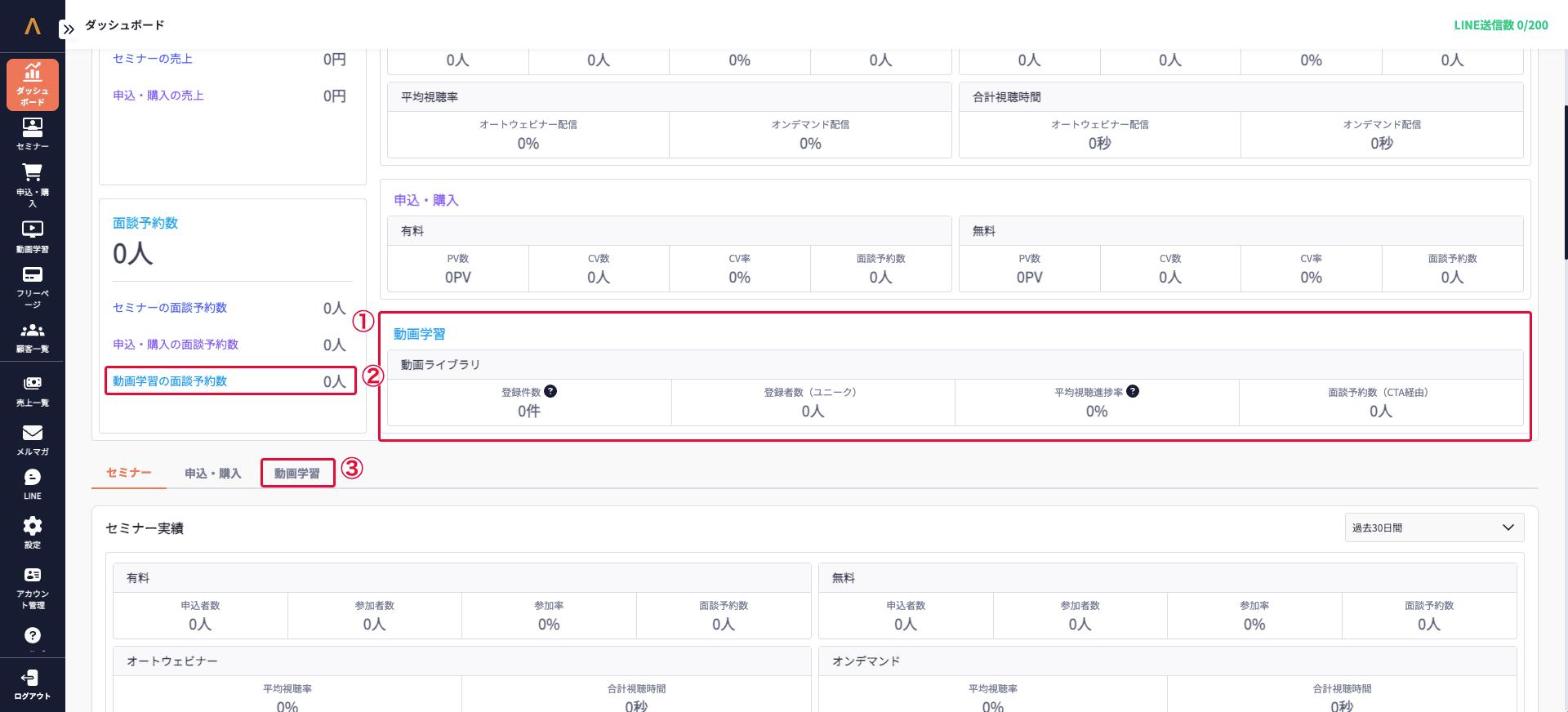1568x712 pixels.
Task: Click the help icon next to 登録件数
Action: [550, 391]
